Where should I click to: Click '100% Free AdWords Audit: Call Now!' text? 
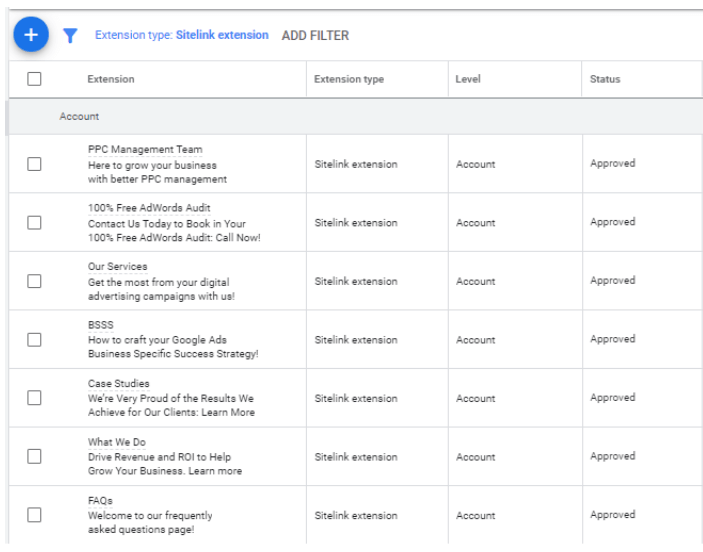[174, 238]
